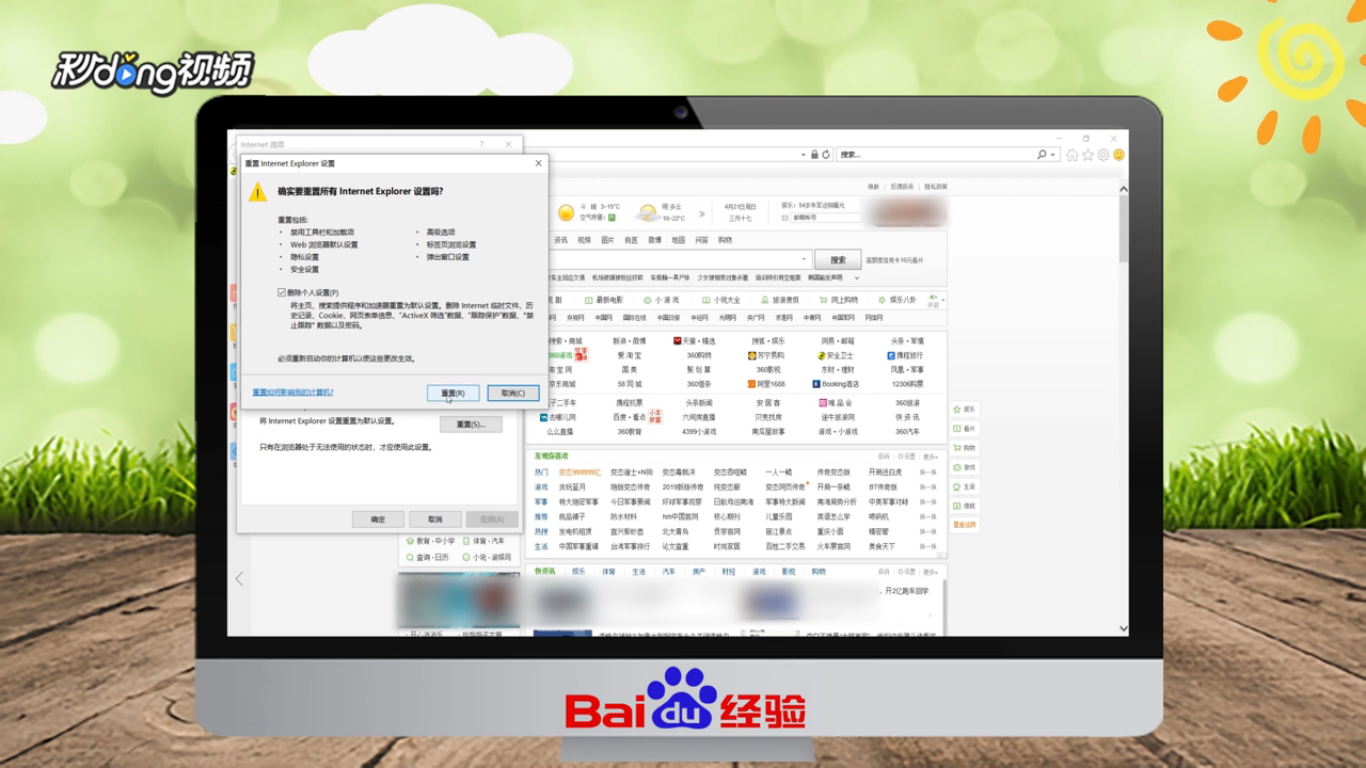This screenshot has height=768, width=1366.
Task: Select the 热门 category in 发现你喜欢
Action: point(541,472)
